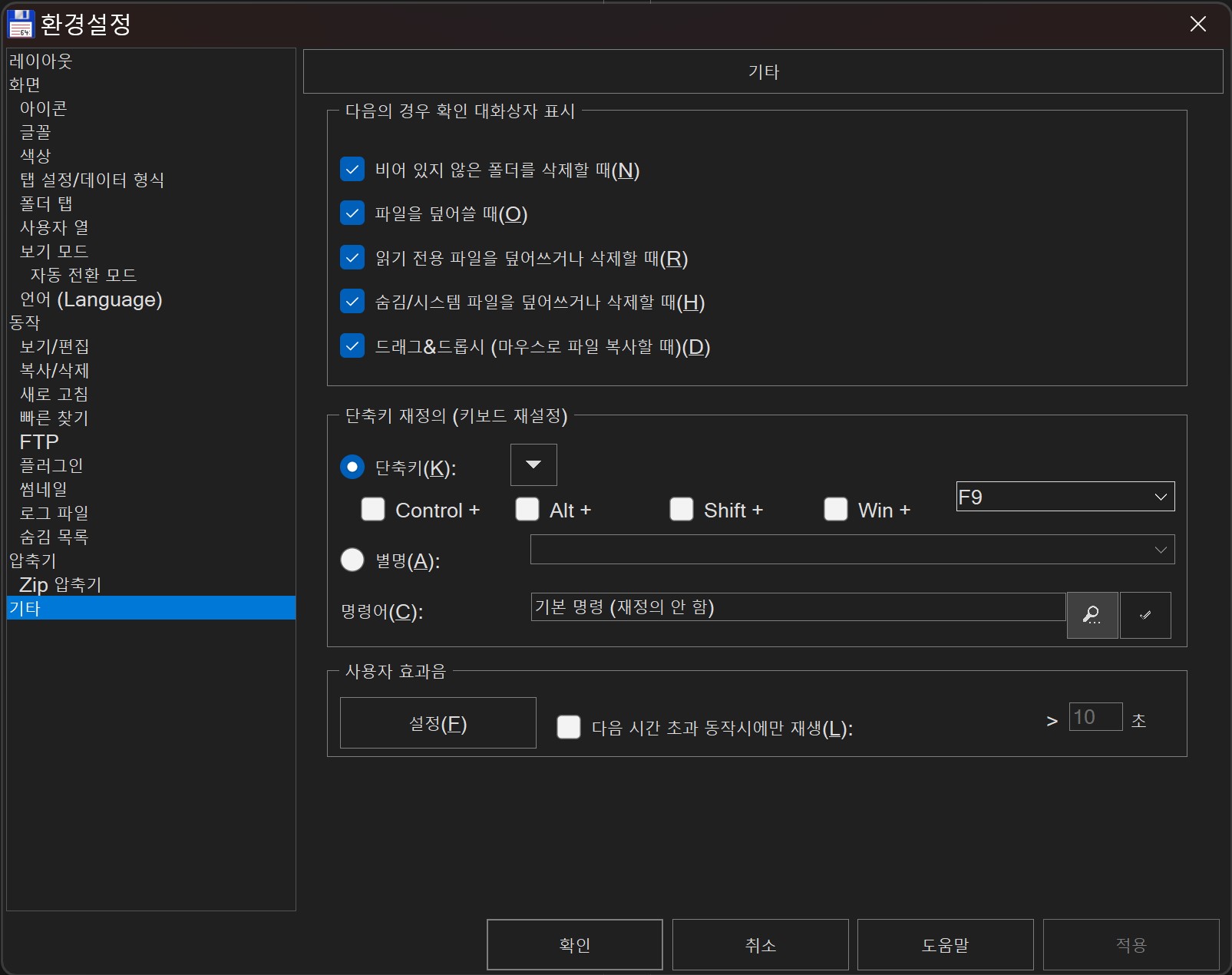This screenshot has width=1232, height=975.
Task: Check 다음 시간 초과 동작시에만 재생(L)
Action: coord(569,727)
